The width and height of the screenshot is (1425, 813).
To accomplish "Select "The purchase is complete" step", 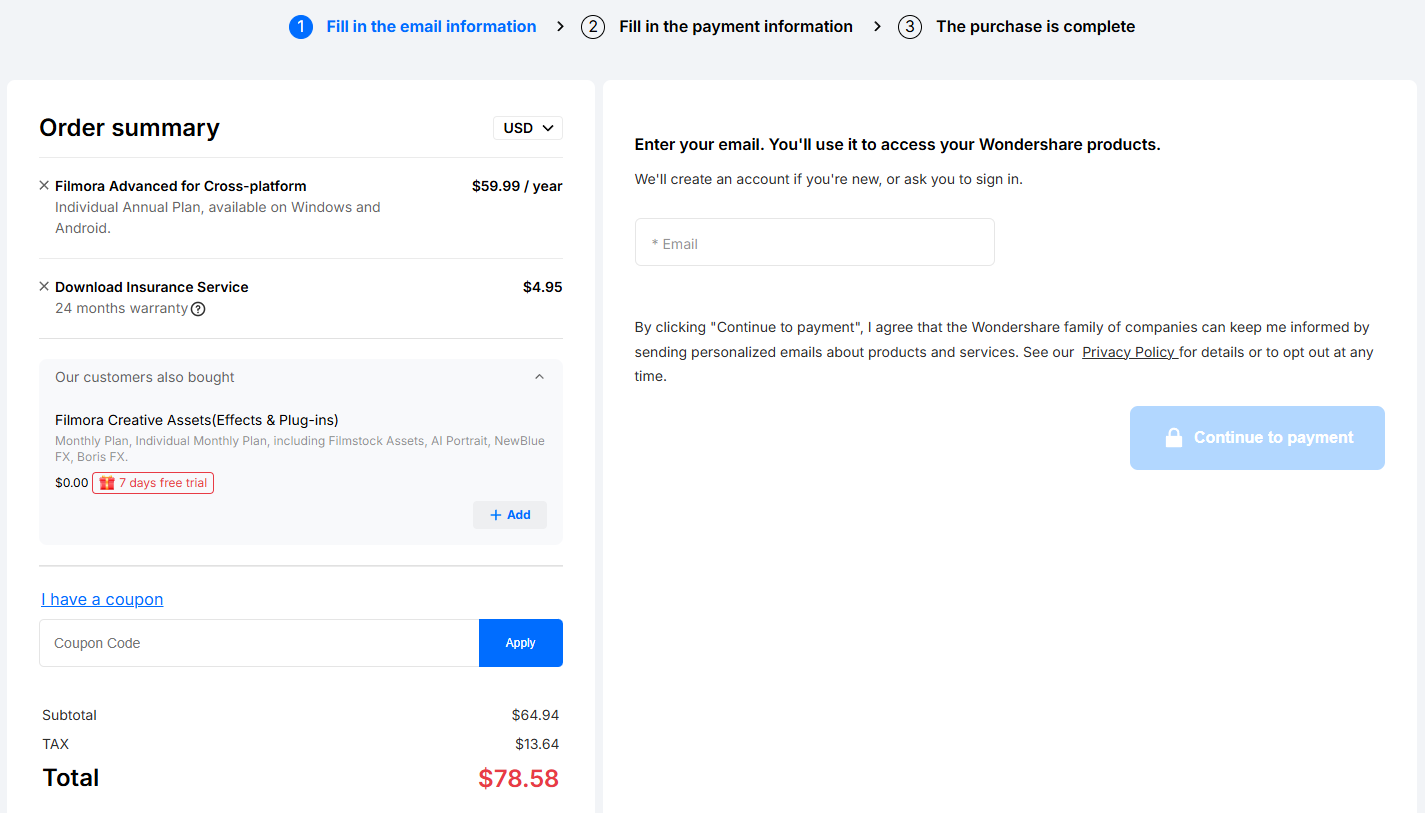I will pos(1035,27).
